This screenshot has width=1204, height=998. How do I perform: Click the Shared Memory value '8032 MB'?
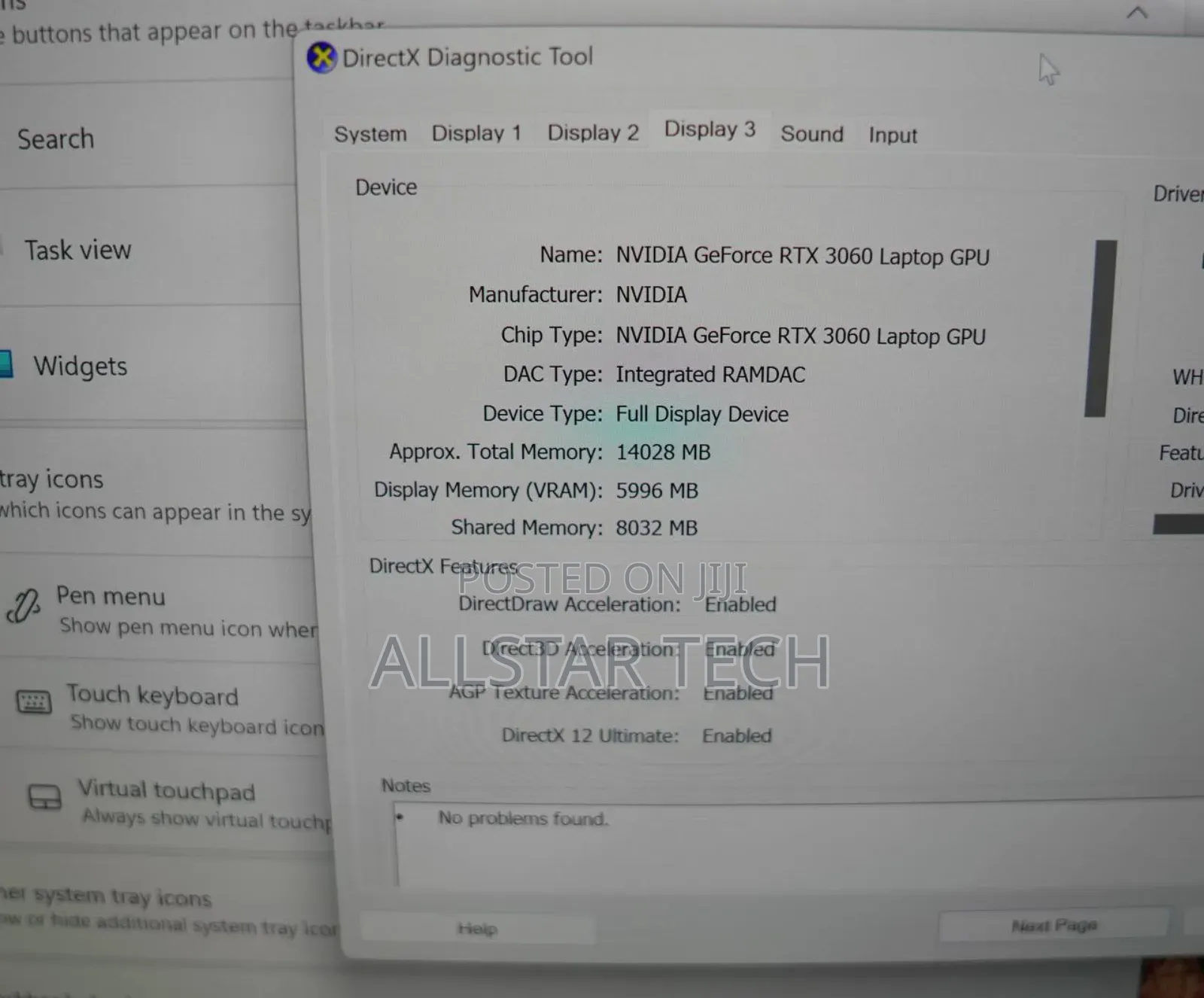coord(656,528)
